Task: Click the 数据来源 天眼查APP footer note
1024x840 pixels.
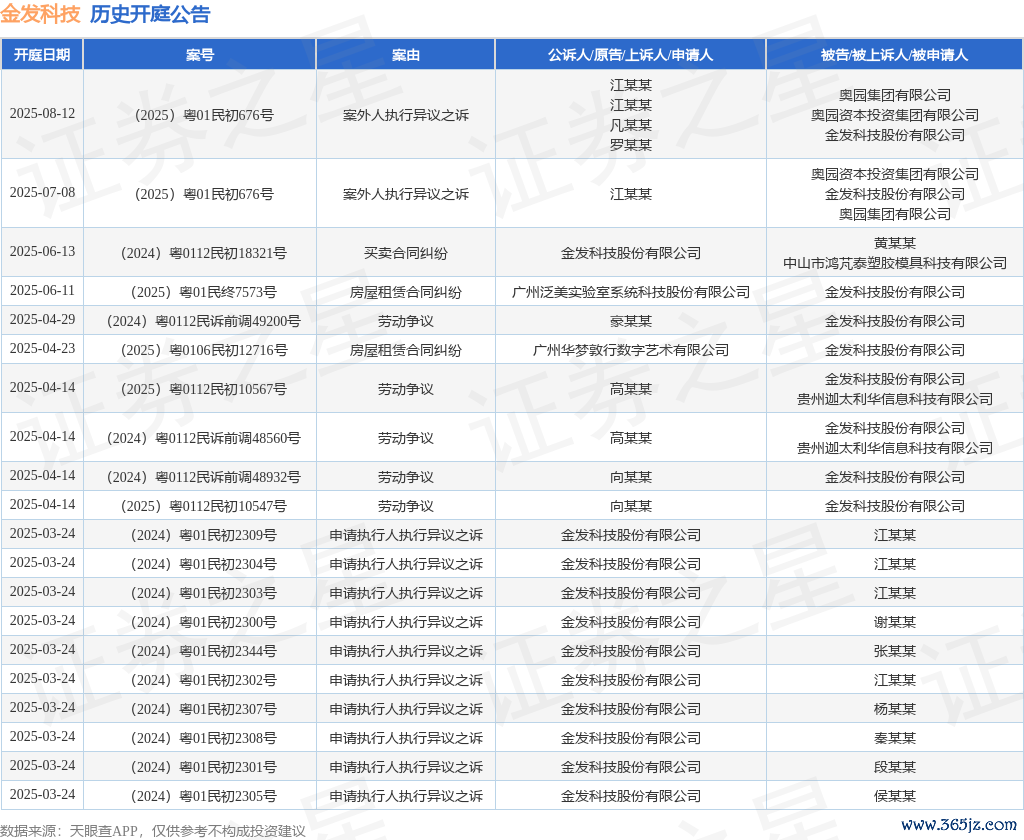Action: pos(152,831)
